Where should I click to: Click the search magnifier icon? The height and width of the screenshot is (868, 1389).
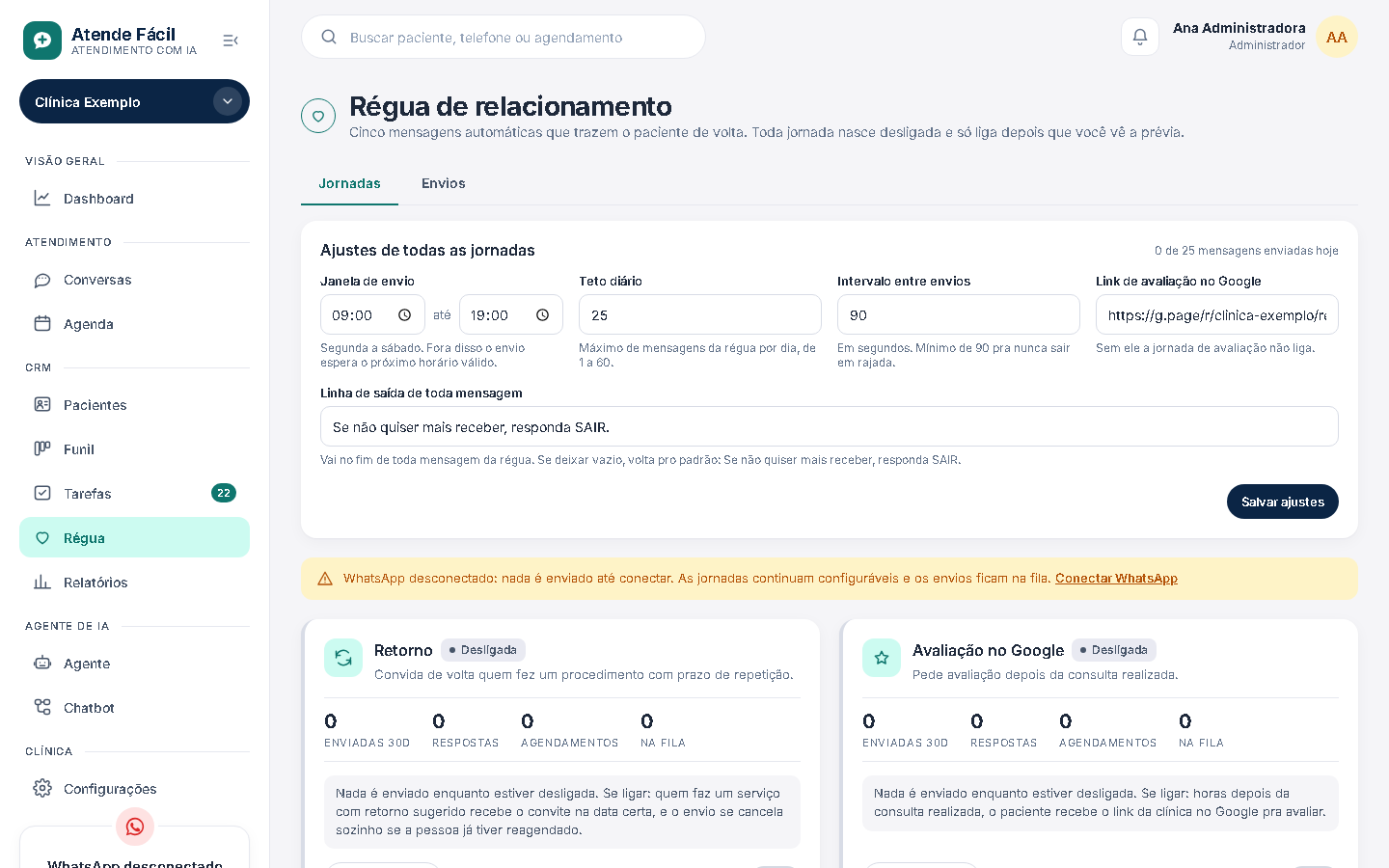(x=329, y=37)
